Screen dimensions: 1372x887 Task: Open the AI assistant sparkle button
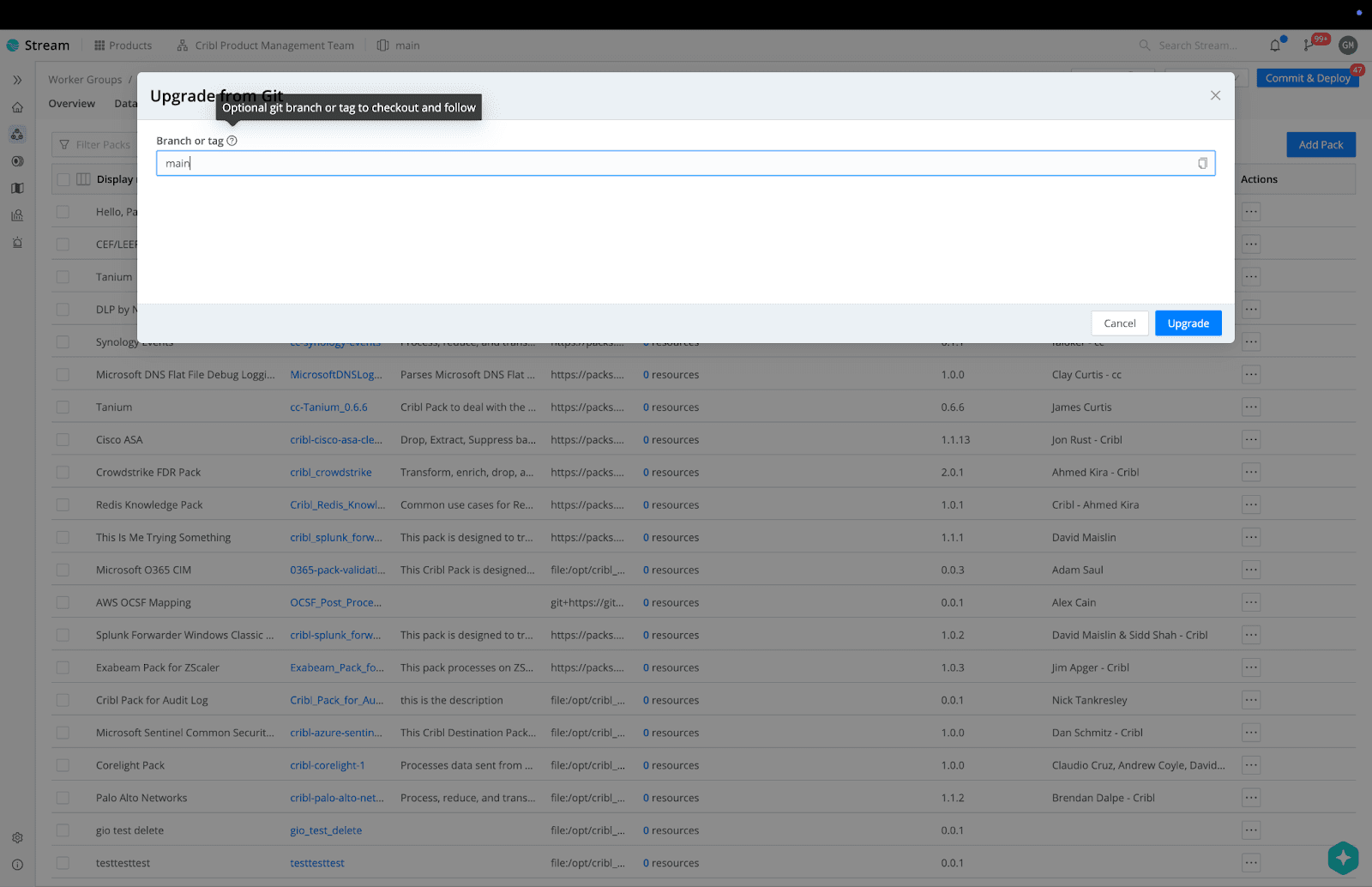pos(1343,857)
